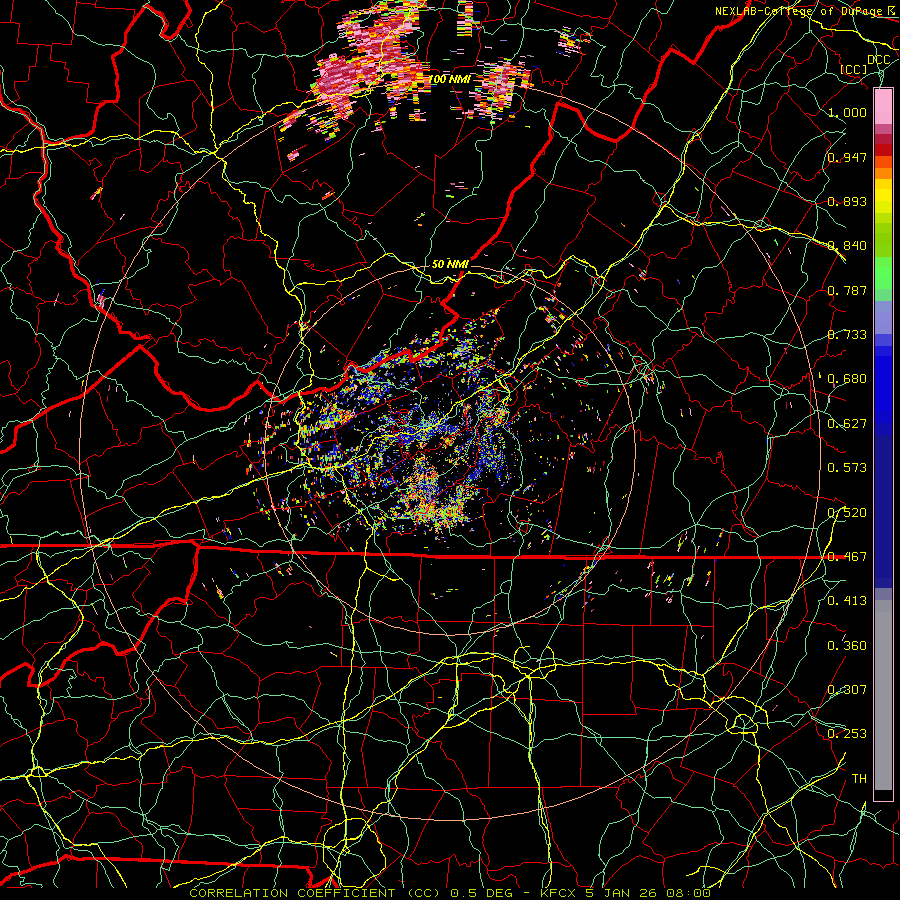Click the 0.947 scale value
Viewport: 900px width, 900px height.
click(x=847, y=157)
